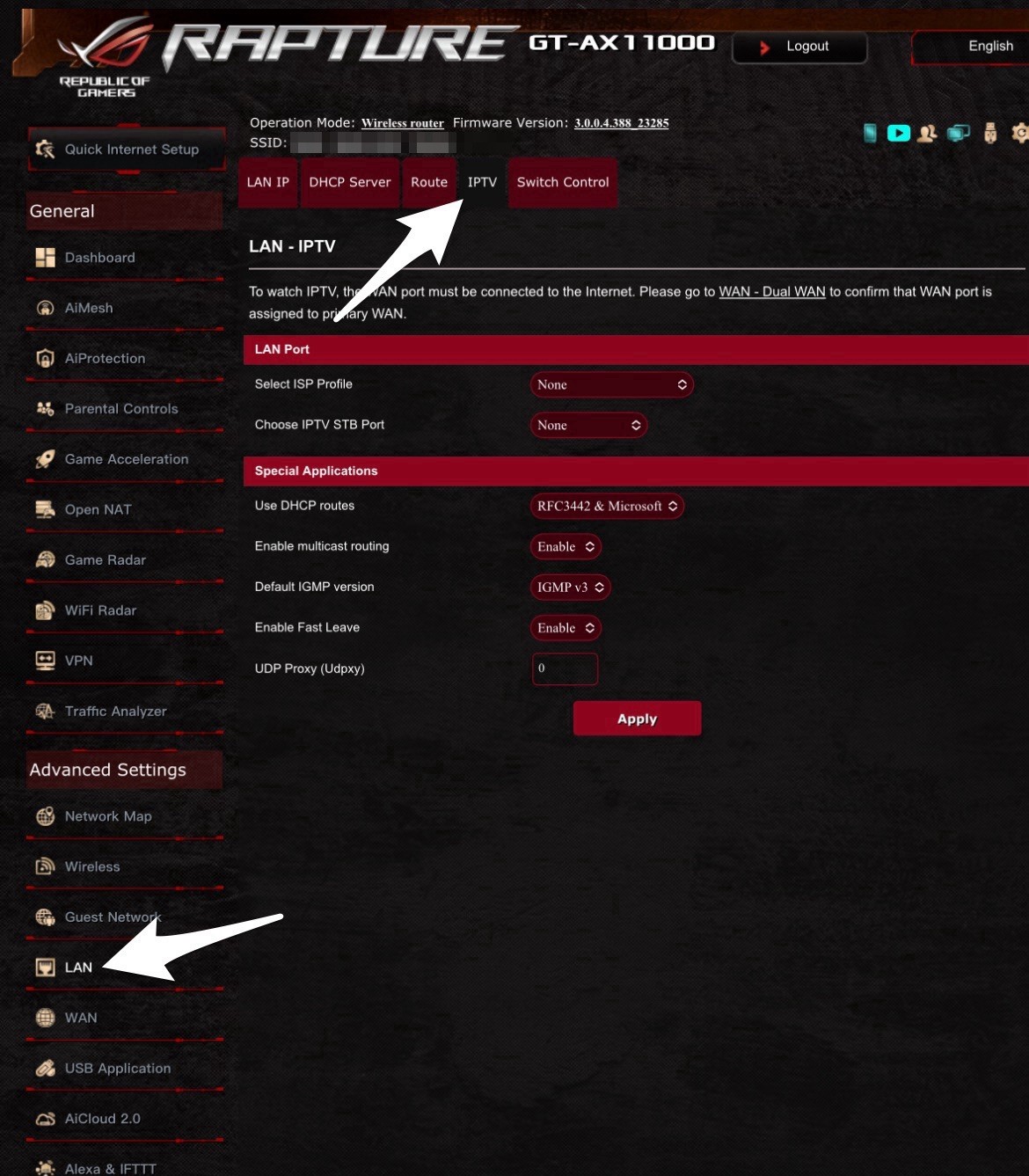Switch to the Switch Control tab
The image size is (1029, 1176).
click(x=563, y=182)
